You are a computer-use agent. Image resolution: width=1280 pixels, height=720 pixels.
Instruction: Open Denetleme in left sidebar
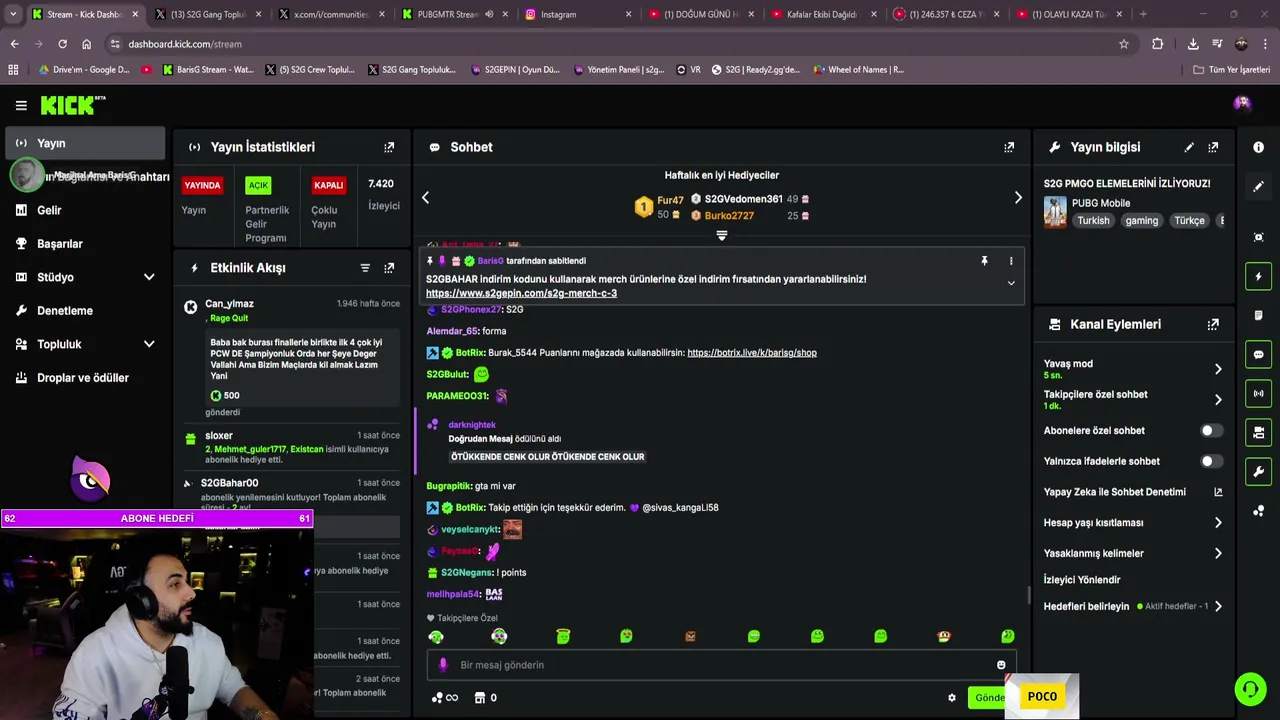click(84, 311)
